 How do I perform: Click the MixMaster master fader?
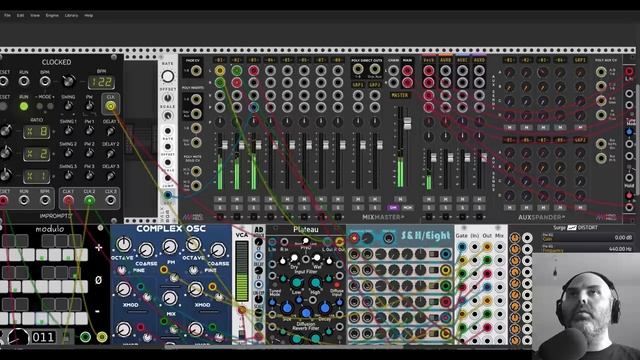[x=407, y=123]
